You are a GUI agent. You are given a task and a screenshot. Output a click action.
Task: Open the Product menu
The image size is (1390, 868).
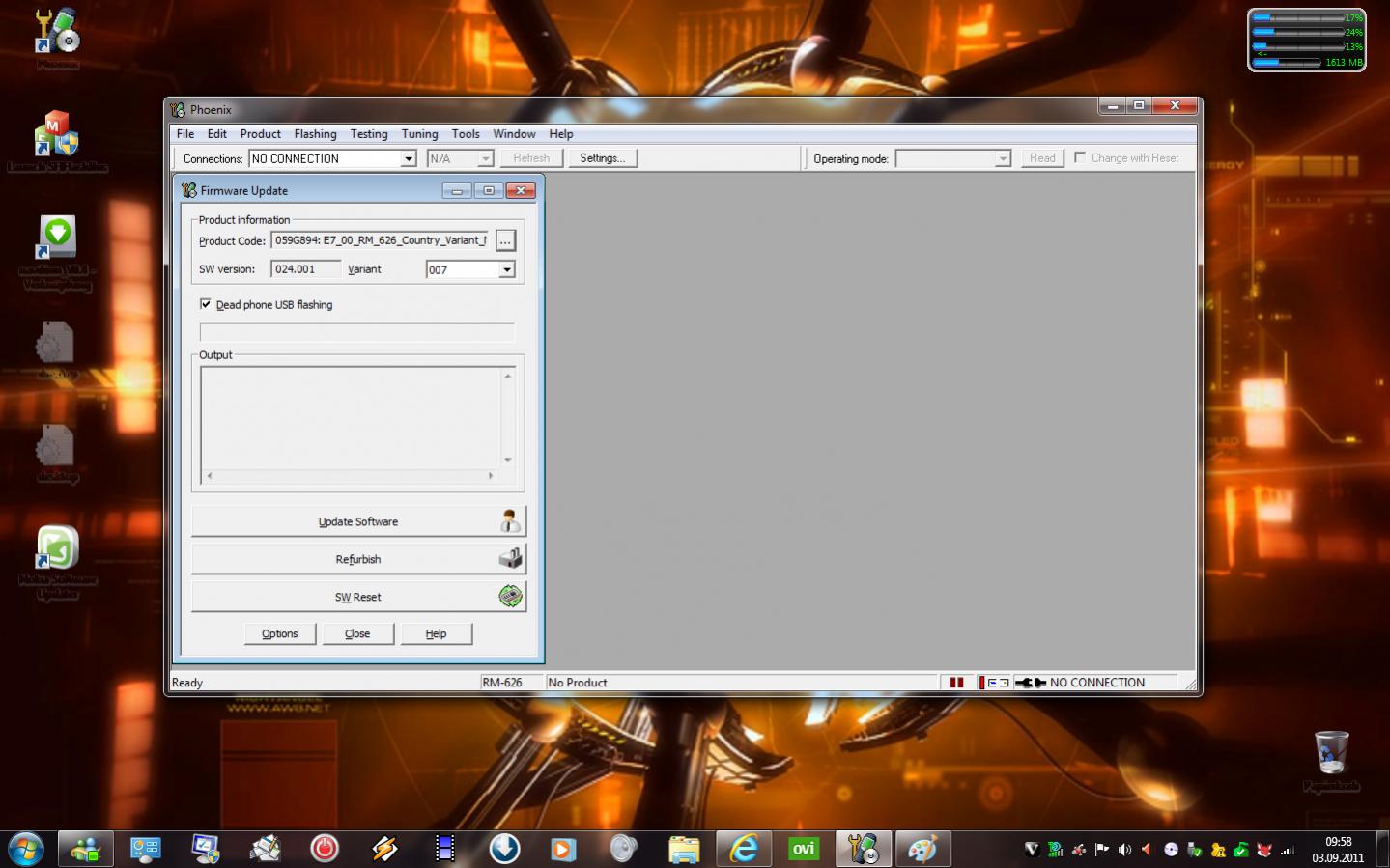pyautogui.click(x=261, y=134)
